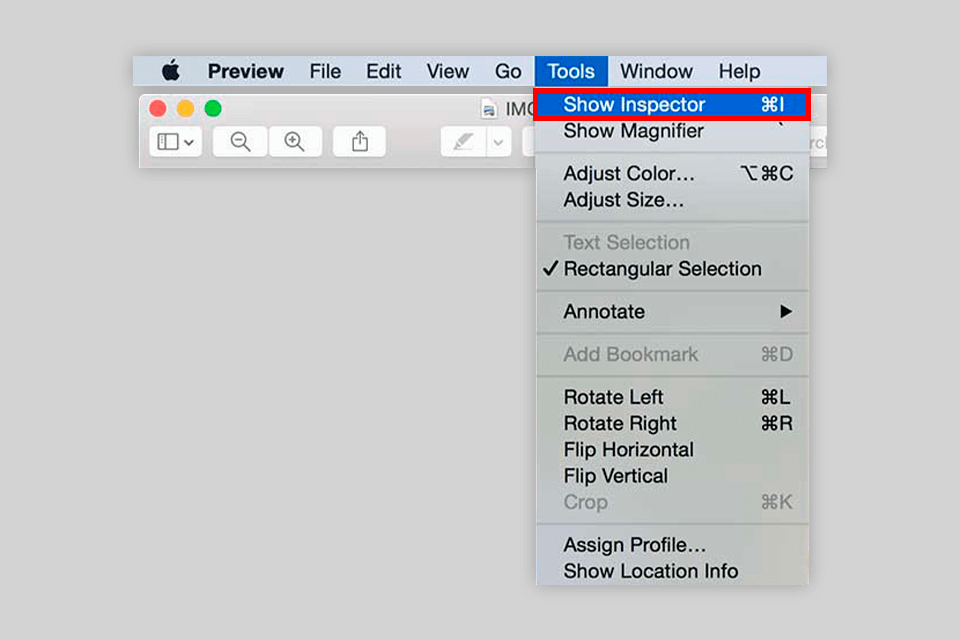
Task: Click the zoom out magnifier button
Action: tap(240, 142)
